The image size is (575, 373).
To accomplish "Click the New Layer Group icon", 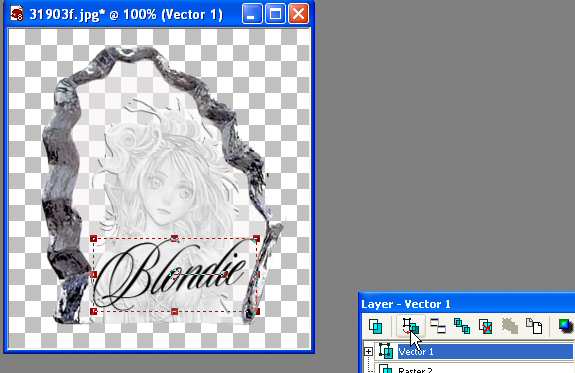I will (x=438, y=326).
